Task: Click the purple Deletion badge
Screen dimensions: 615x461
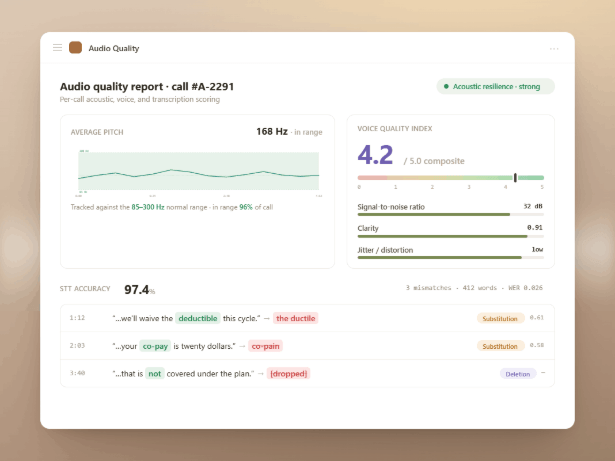Action: coord(518,374)
